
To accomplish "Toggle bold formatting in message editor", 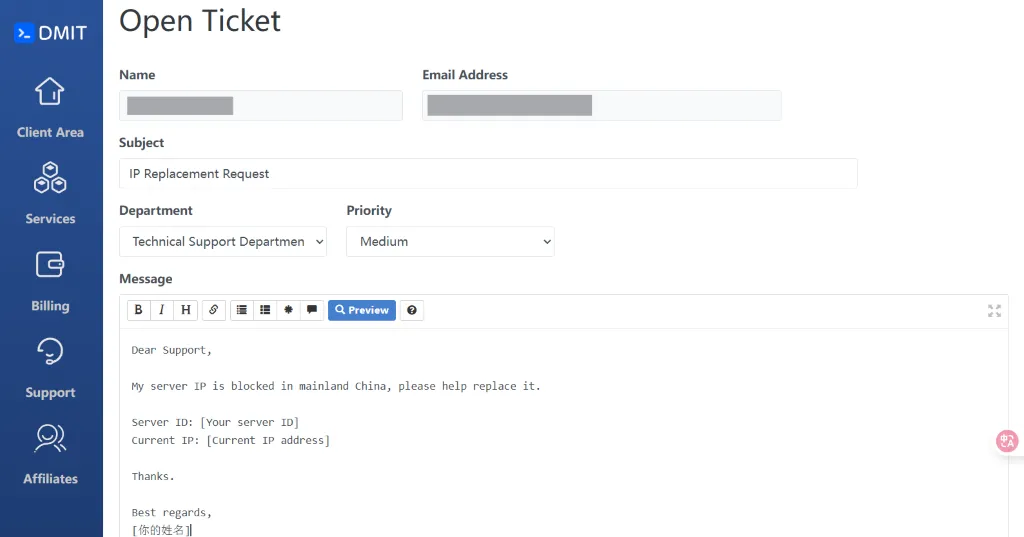I will pos(139,310).
